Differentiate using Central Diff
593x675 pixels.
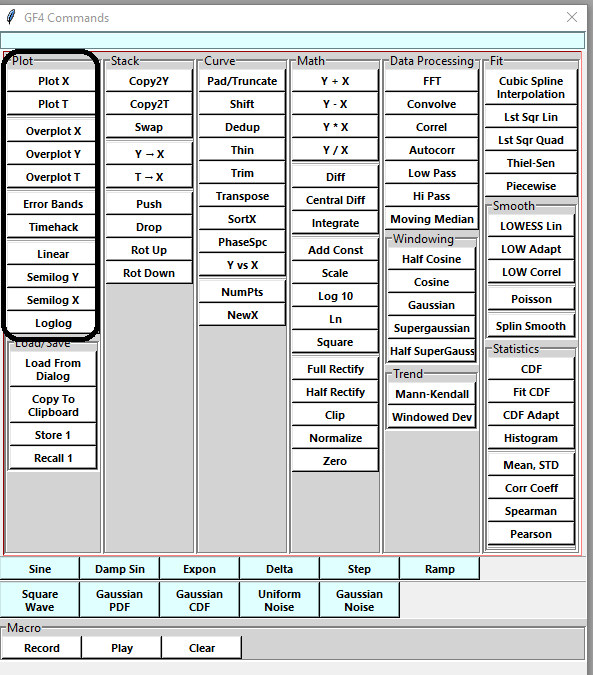point(335,200)
